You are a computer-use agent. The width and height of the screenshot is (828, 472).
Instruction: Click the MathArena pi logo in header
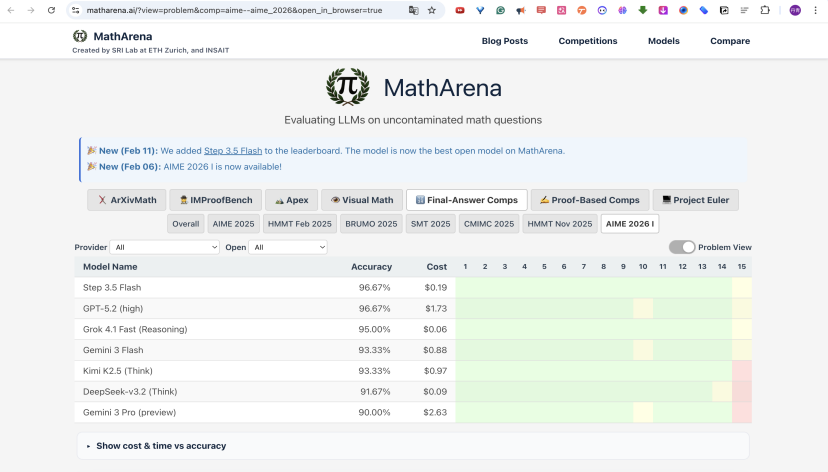pos(80,36)
